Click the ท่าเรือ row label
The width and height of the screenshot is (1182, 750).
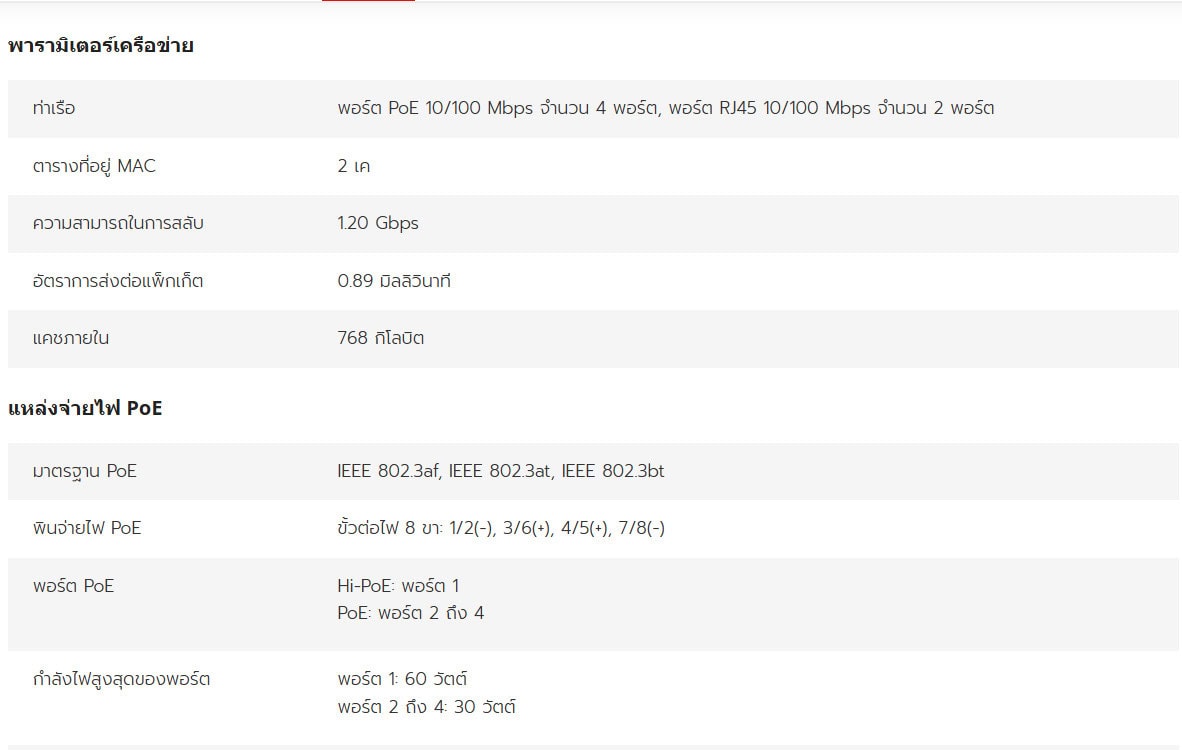click(54, 108)
